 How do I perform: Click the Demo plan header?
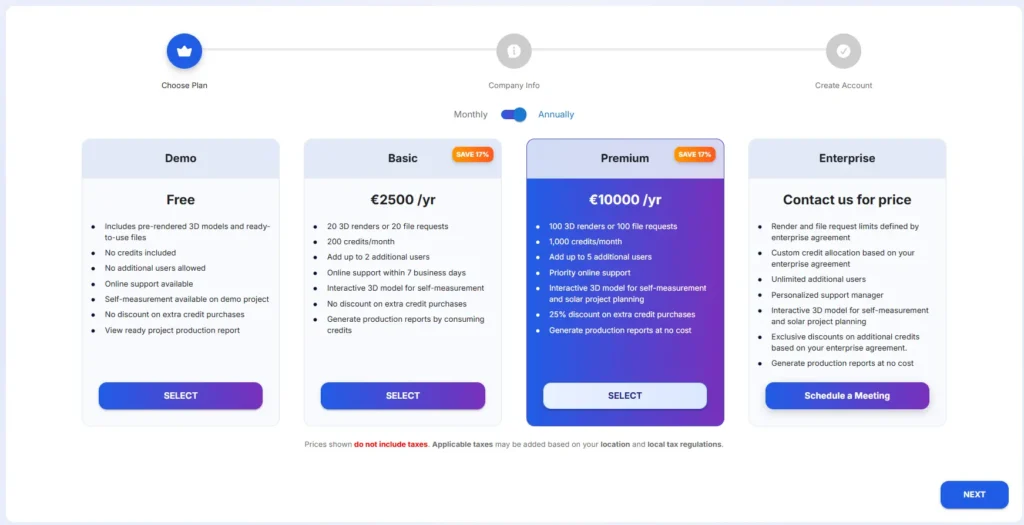[181, 158]
